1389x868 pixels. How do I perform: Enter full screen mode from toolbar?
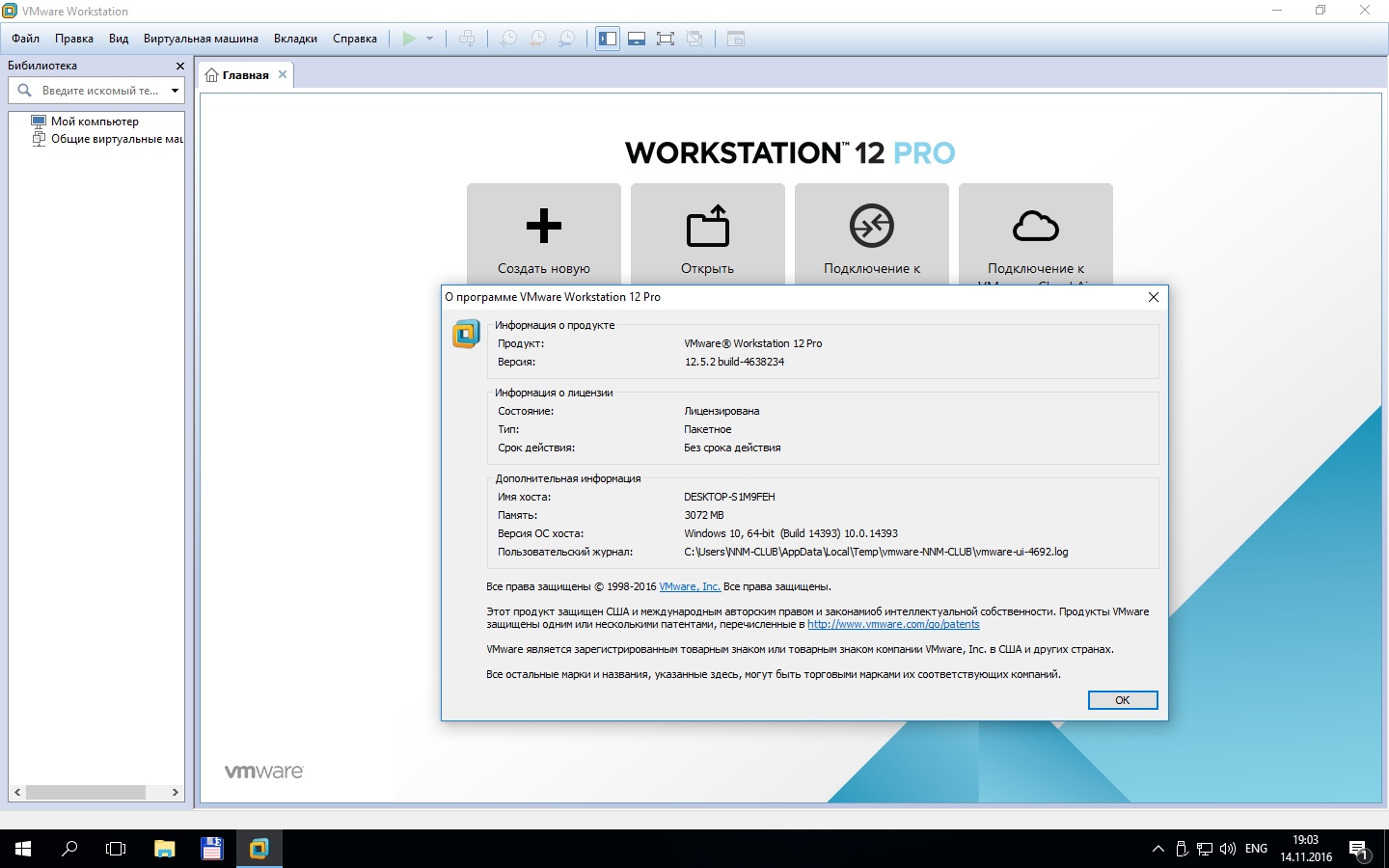pyautogui.click(x=666, y=39)
